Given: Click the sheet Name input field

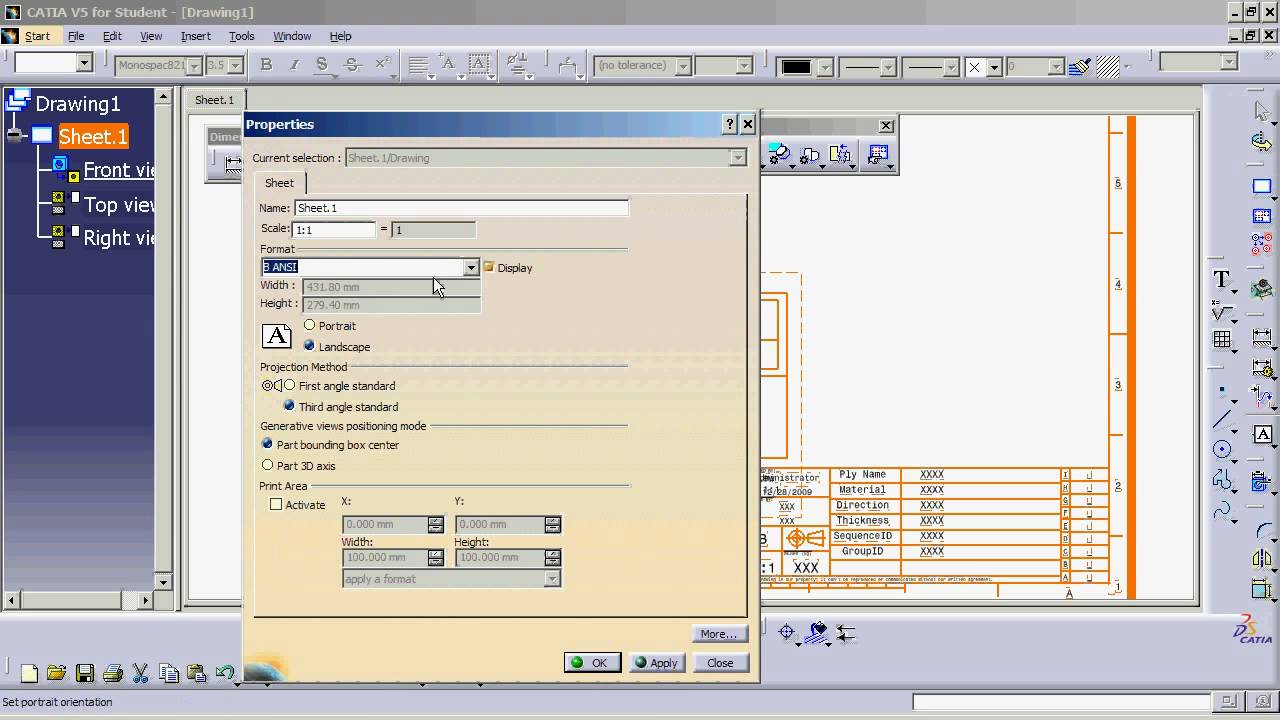Looking at the screenshot, I should [x=461, y=208].
